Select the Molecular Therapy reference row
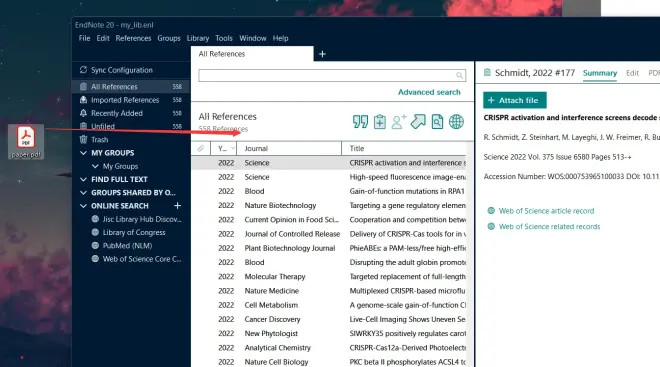The image size is (660, 367). pyautogui.click(x=329, y=277)
